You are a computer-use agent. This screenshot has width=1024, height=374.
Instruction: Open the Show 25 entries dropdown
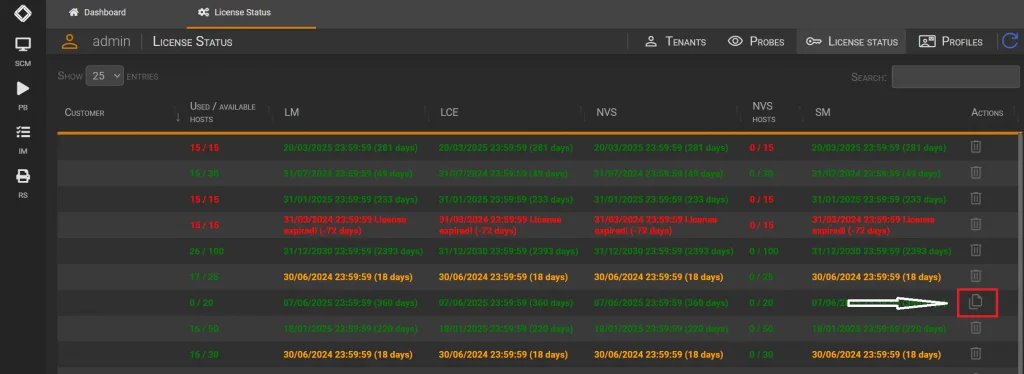[x=104, y=76]
